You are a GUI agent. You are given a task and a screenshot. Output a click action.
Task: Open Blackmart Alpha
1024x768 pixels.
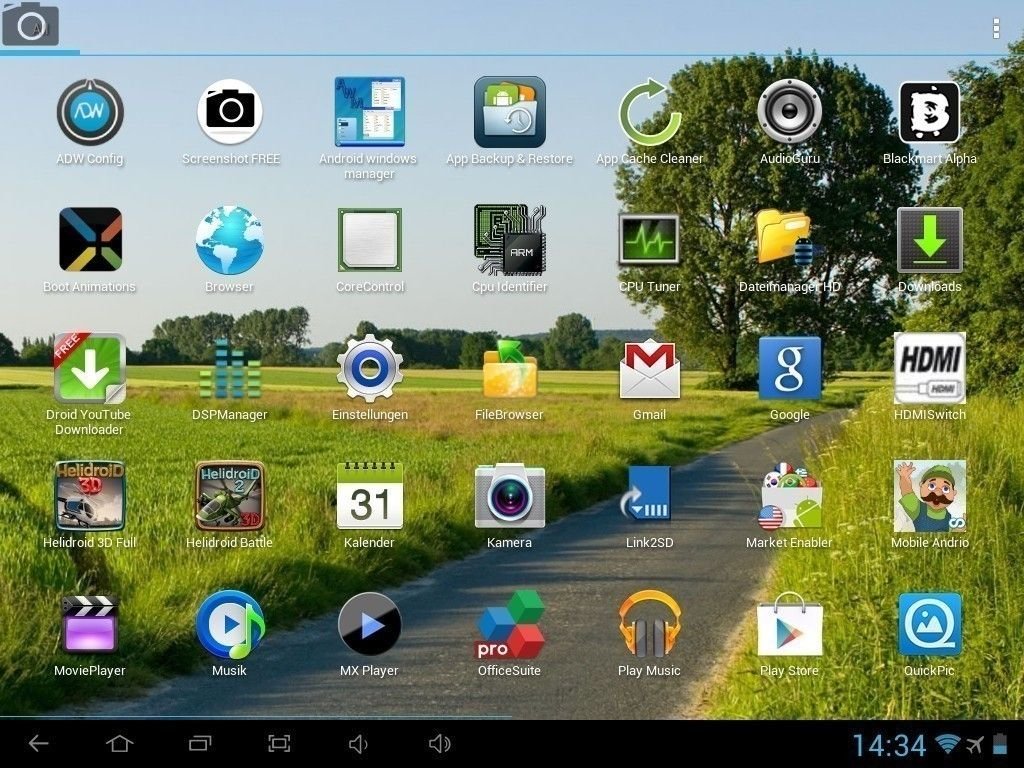(x=929, y=112)
